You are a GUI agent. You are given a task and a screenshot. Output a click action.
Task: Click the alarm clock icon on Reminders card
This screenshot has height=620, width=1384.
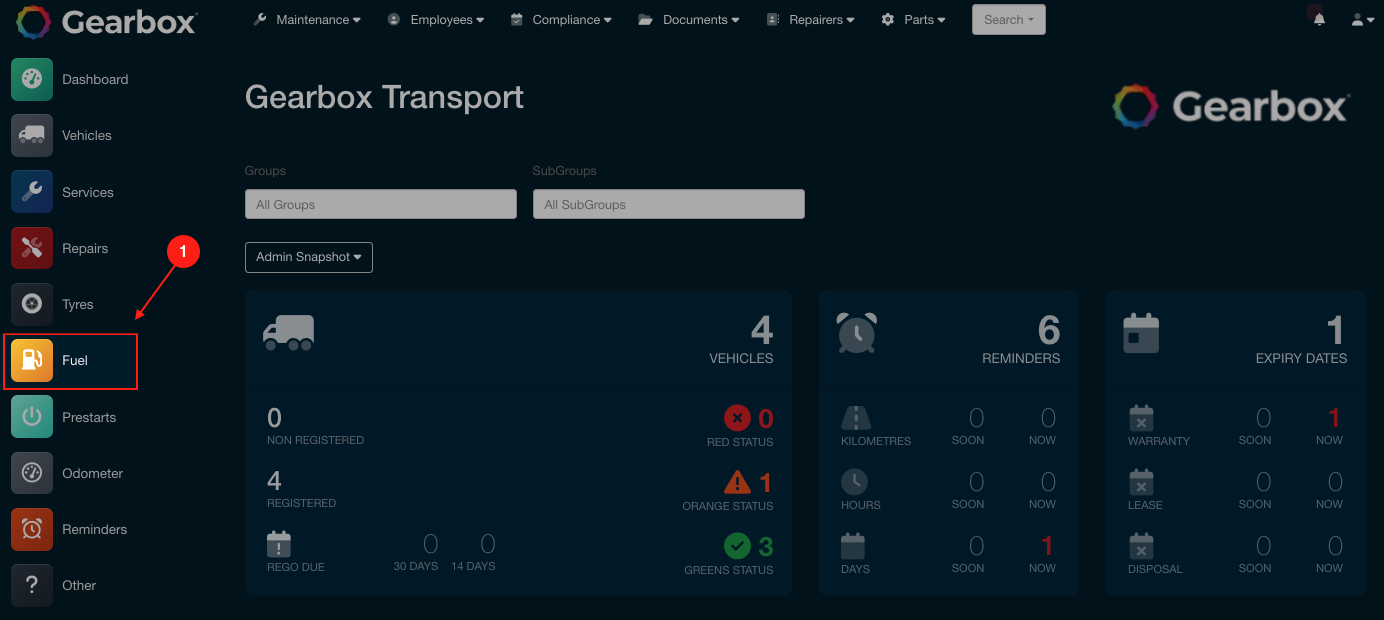click(x=857, y=332)
